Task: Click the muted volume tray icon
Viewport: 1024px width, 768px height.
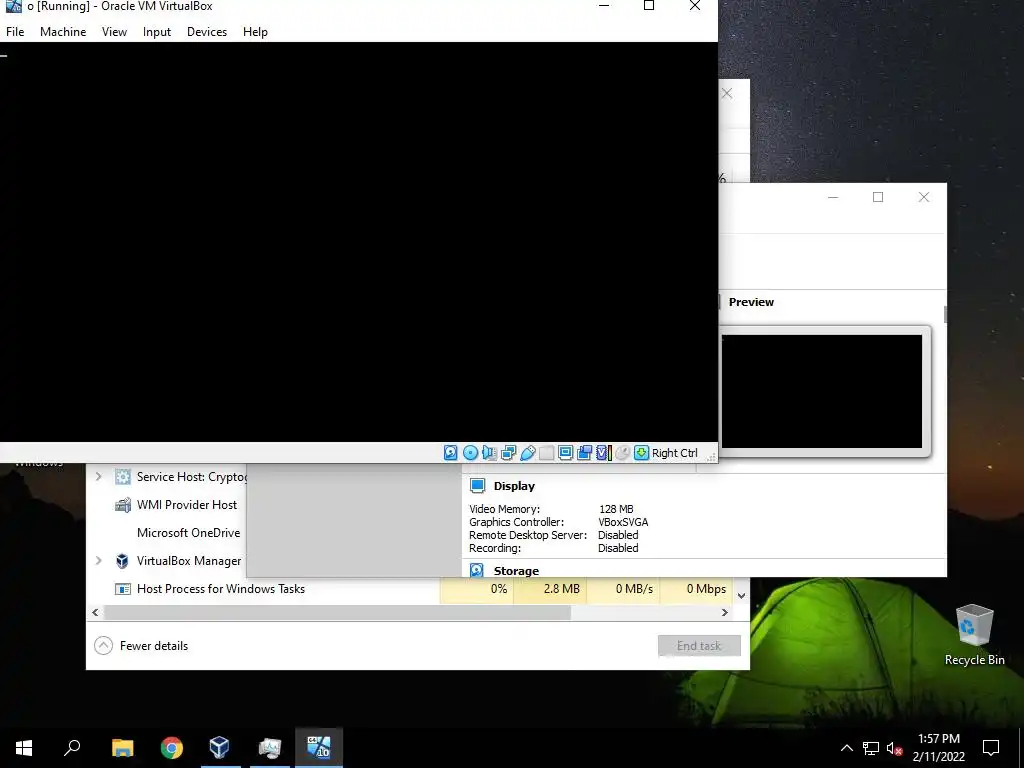Action: (894, 748)
